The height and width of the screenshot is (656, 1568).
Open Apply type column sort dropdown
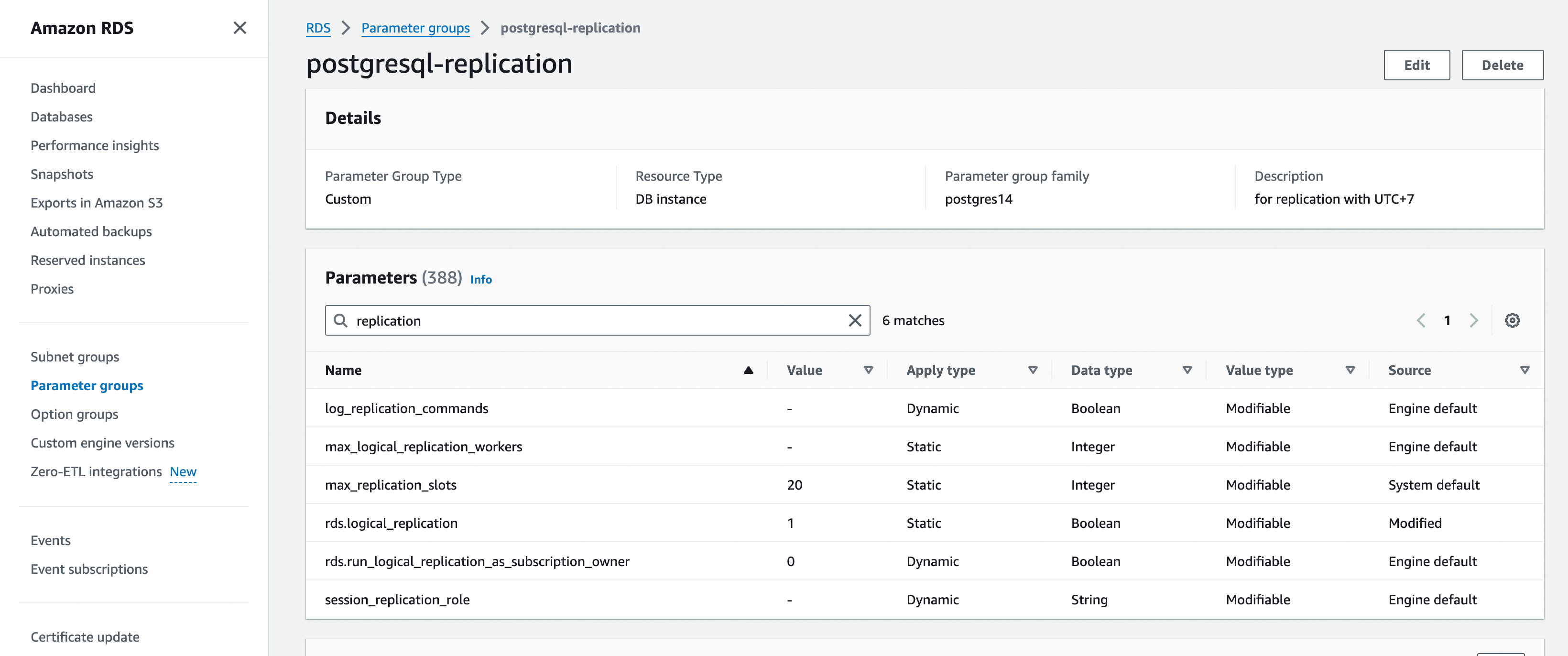point(1033,370)
